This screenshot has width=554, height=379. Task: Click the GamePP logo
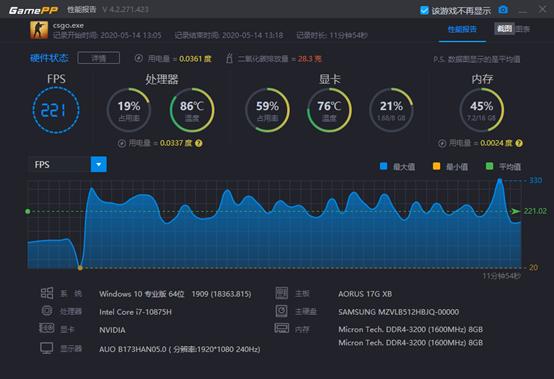33,10
